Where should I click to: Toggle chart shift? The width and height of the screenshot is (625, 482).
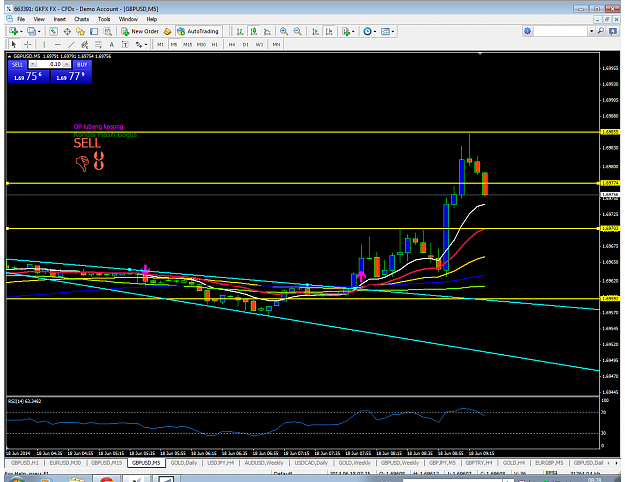pyautogui.click(x=329, y=31)
